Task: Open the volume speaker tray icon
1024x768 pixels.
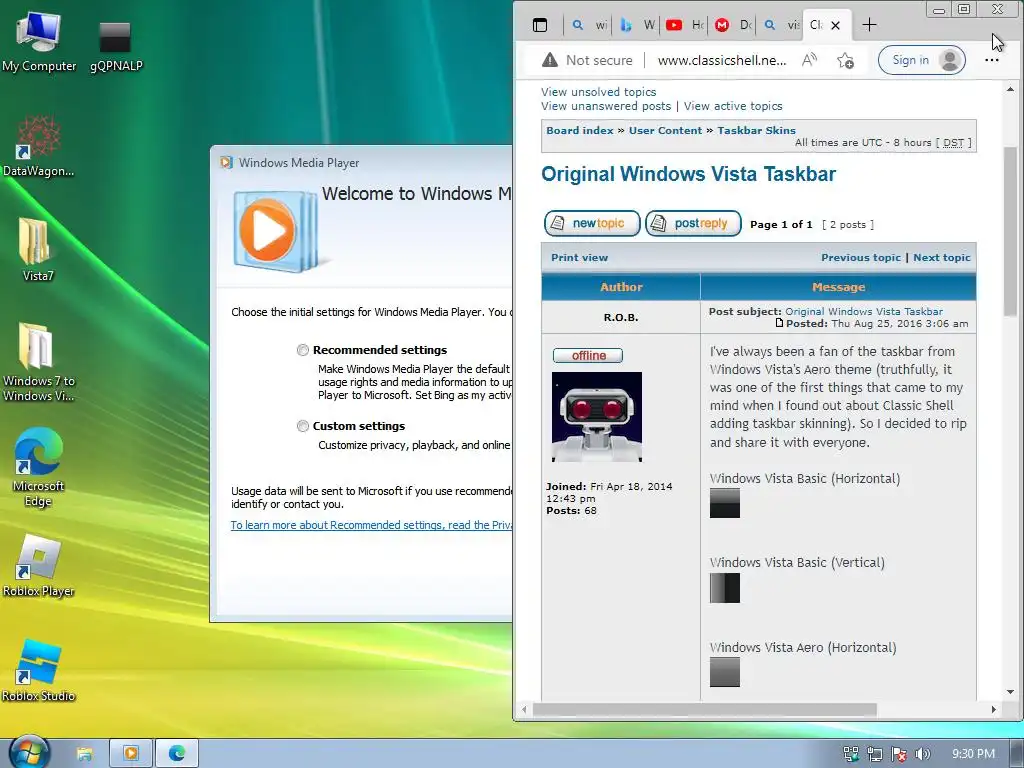Action: point(922,754)
